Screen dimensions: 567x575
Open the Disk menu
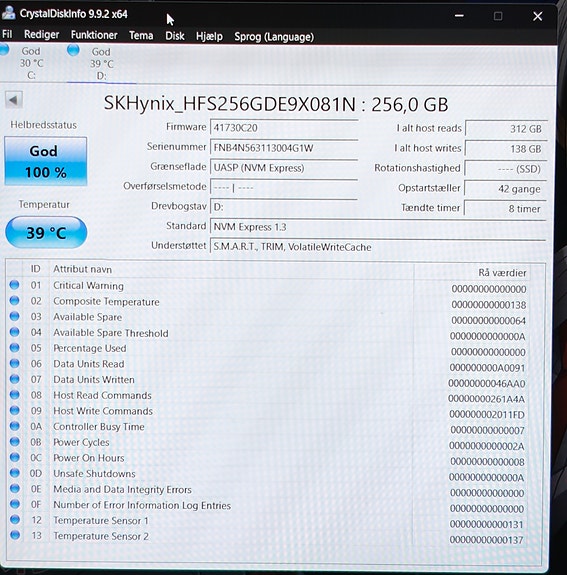(x=175, y=36)
